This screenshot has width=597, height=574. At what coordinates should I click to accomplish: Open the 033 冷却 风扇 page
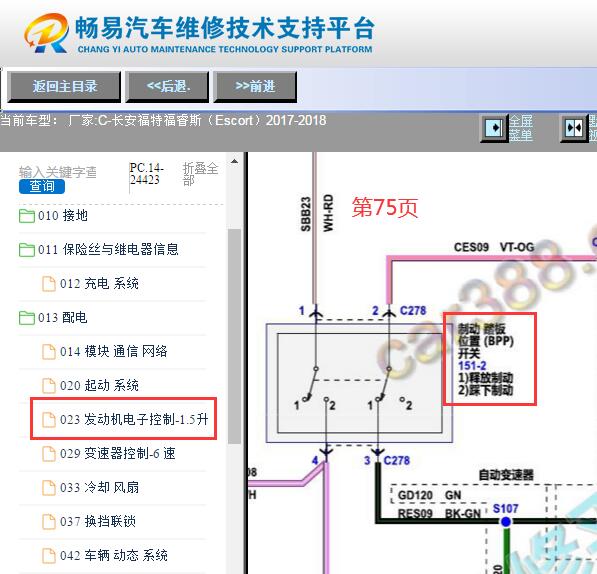[x=99, y=487]
